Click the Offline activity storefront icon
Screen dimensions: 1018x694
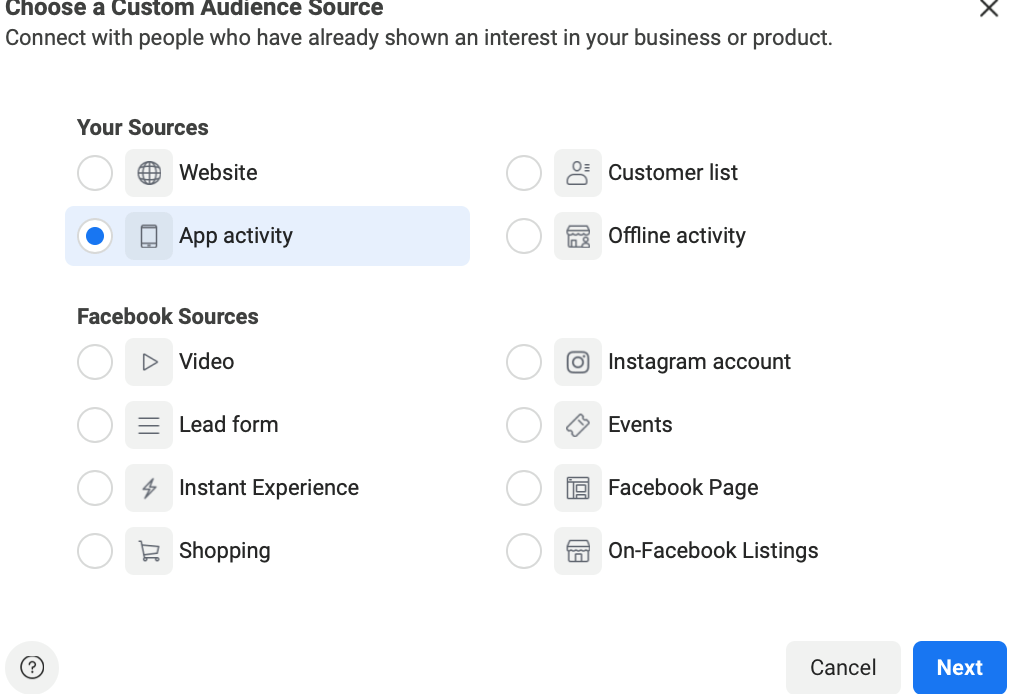578,235
